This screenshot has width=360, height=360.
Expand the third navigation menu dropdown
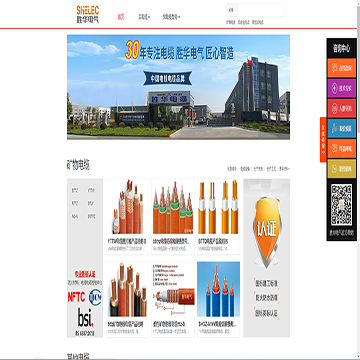(171, 17)
